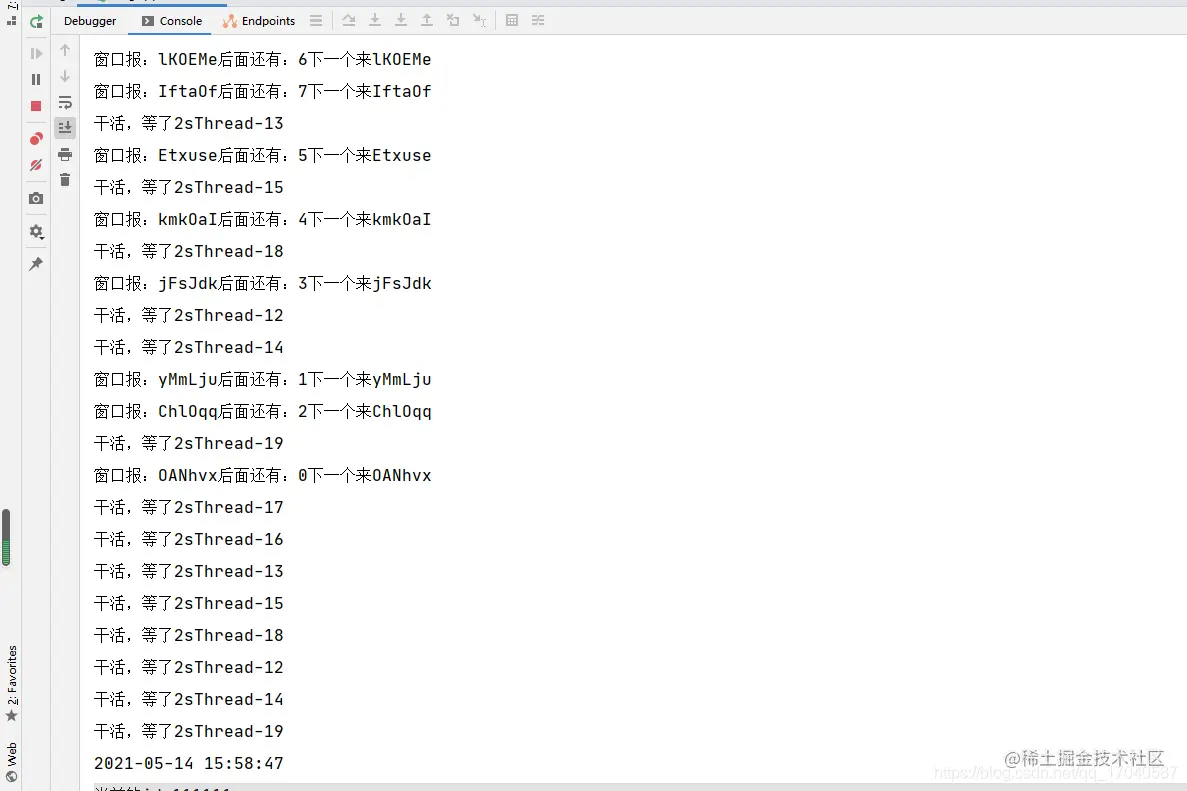Click the layout options icon after Endpoints
The image size is (1187, 791).
point(316,20)
